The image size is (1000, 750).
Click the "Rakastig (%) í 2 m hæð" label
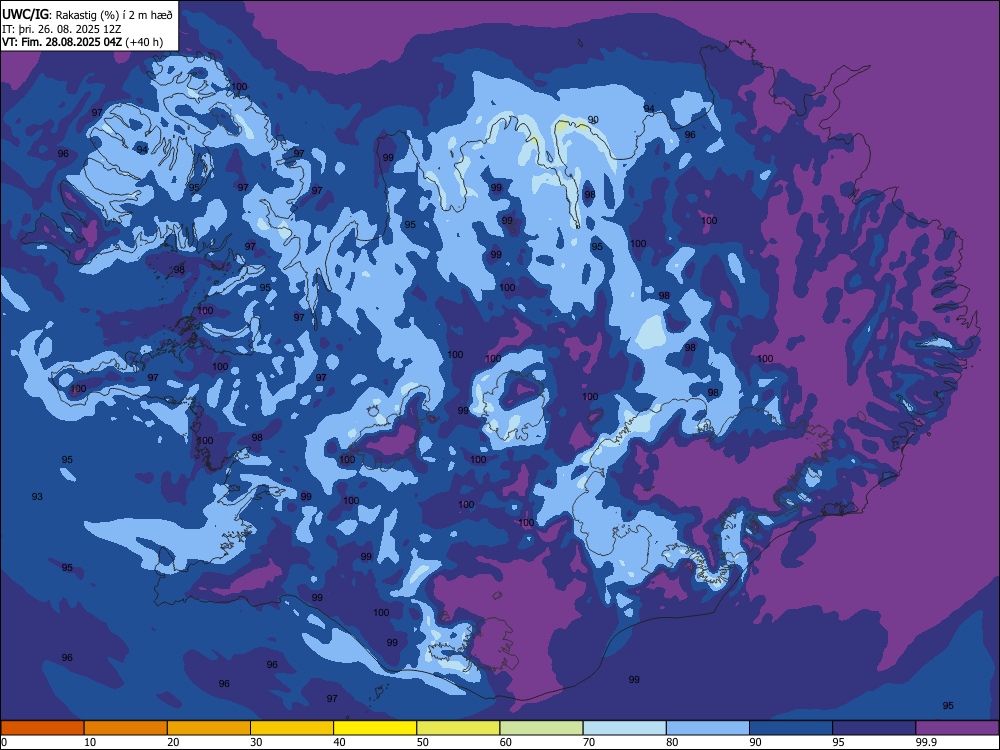tap(114, 15)
